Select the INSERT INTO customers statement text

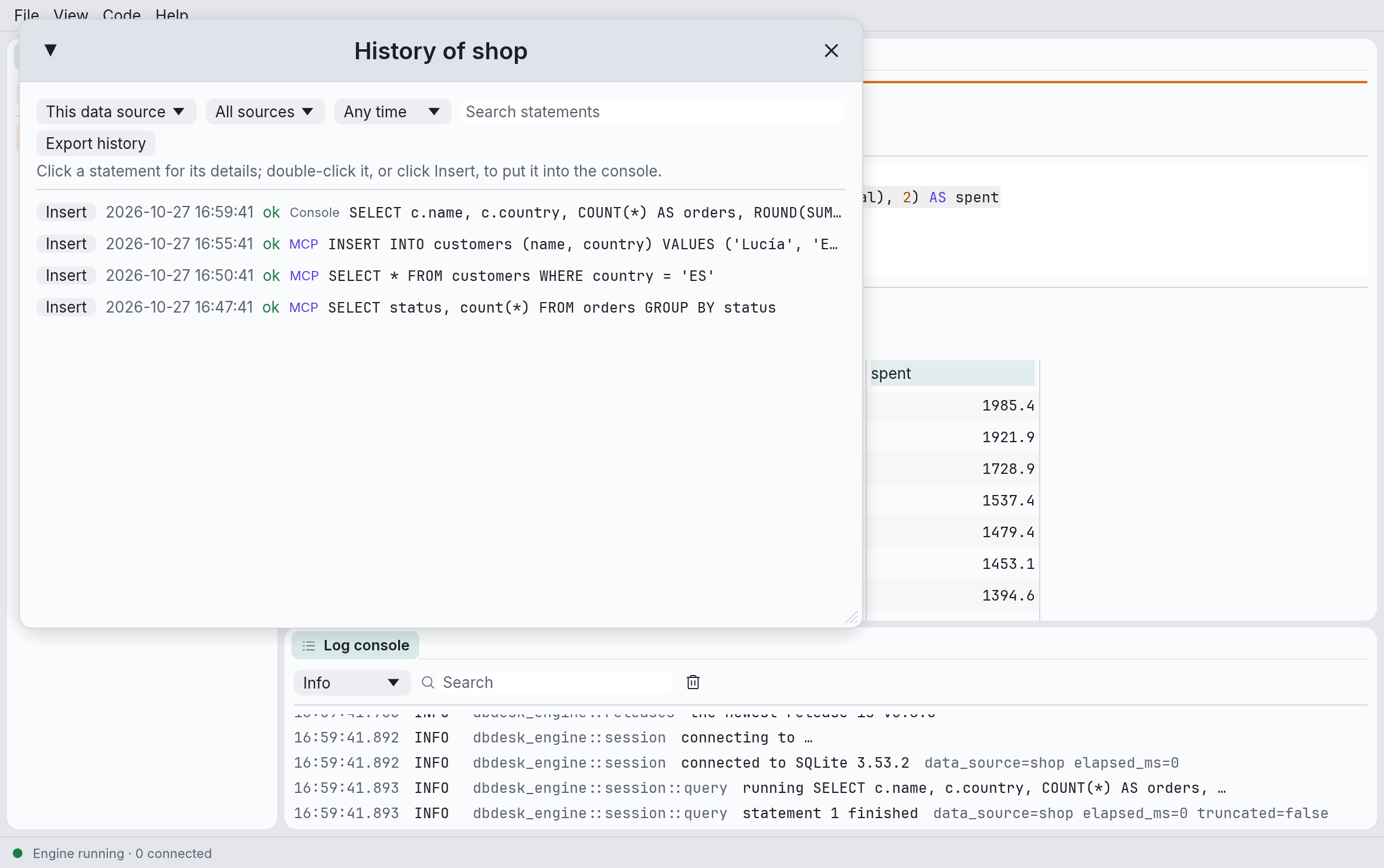(583, 244)
